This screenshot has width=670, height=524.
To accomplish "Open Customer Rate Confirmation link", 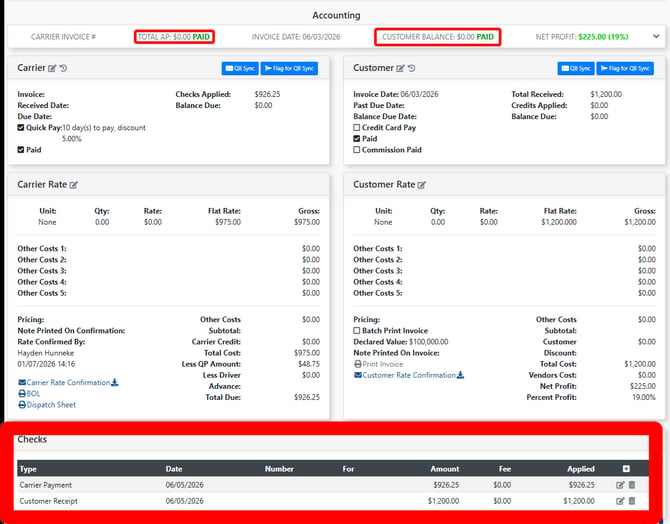I will (409, 375).
